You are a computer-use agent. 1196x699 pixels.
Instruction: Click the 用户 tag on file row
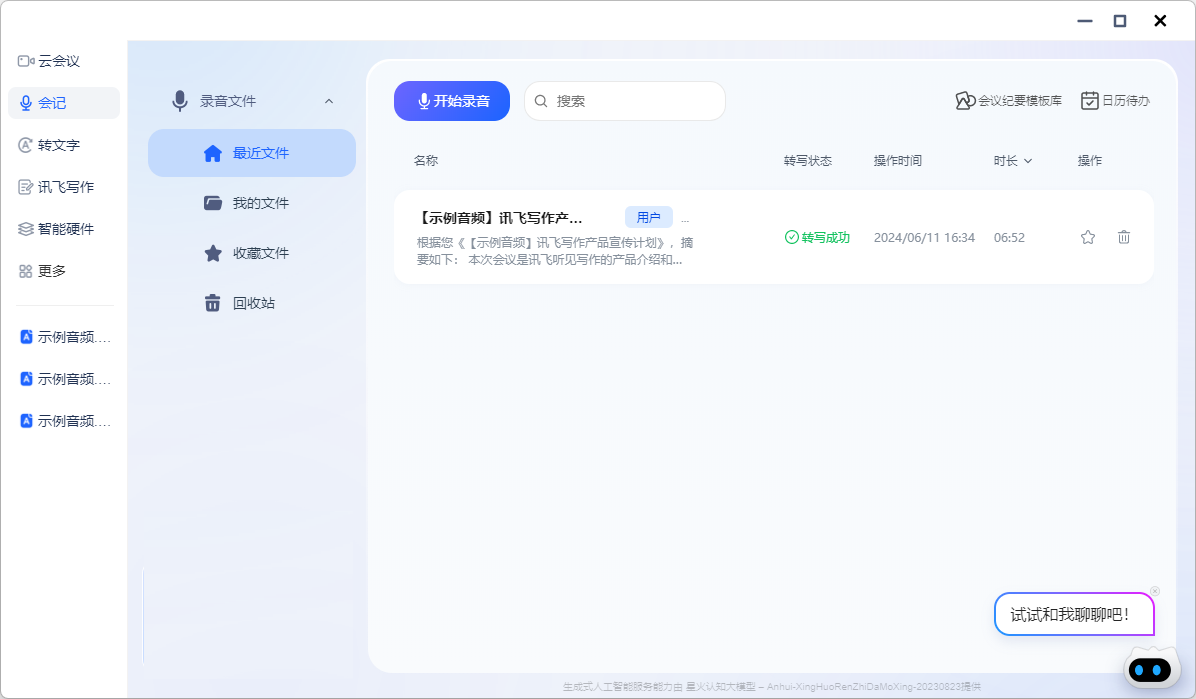[648, 217]
